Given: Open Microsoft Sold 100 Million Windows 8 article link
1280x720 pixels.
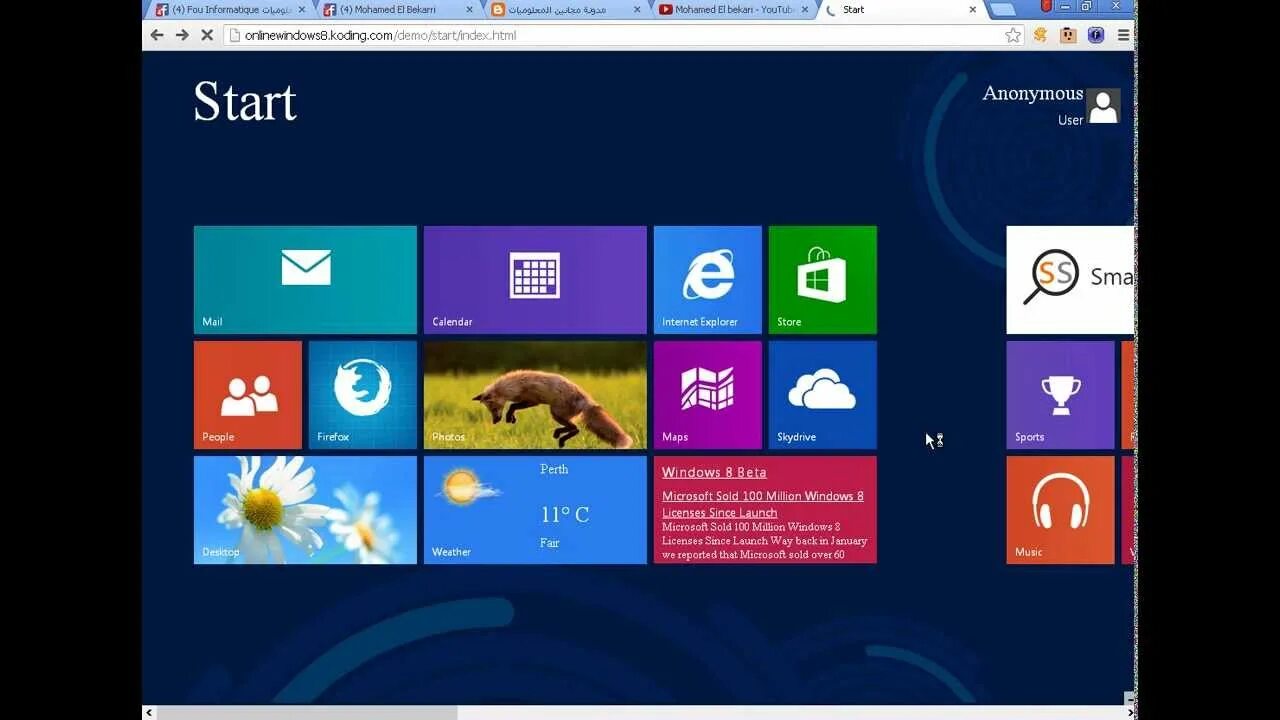Looking at the screenshot, I should [763, 504].
